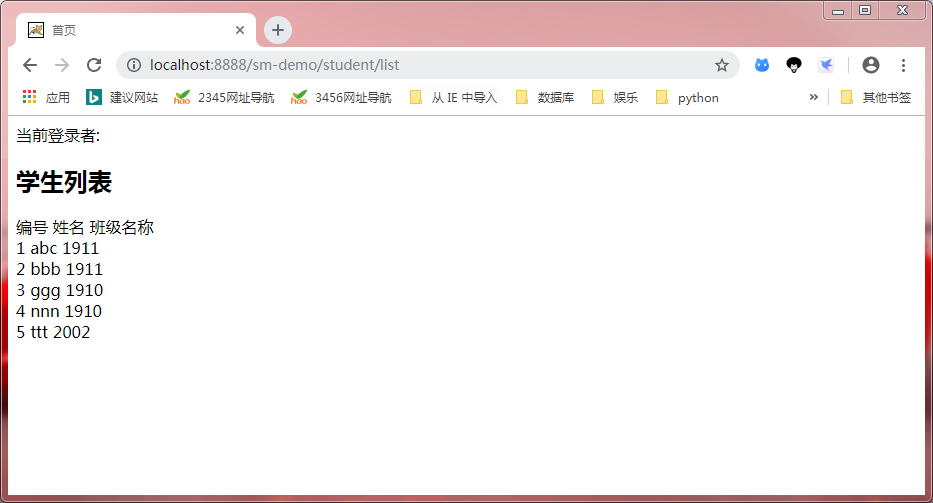
Task: Minimize the browser window
Action: [x=838, y=10]
